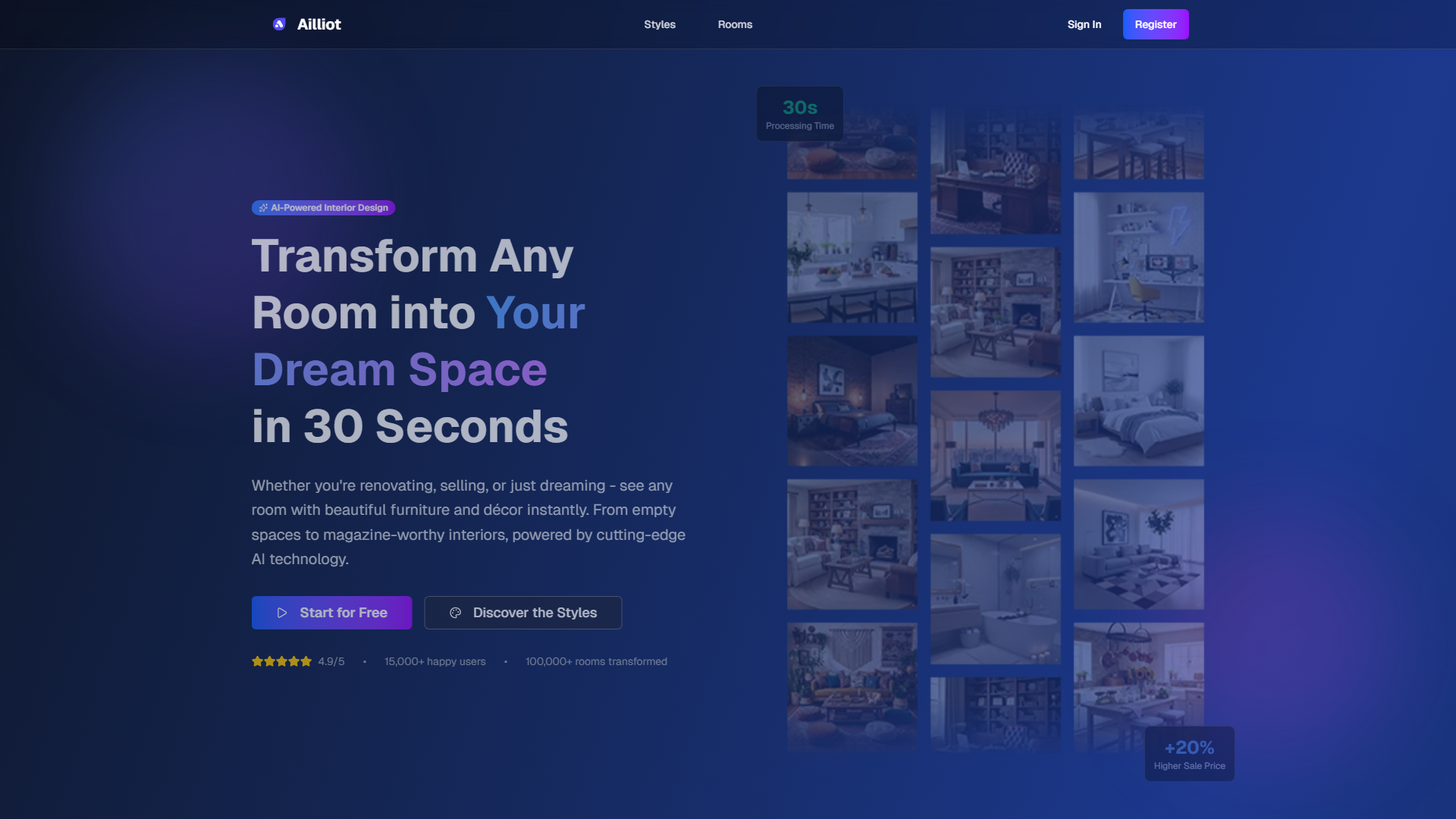Click the sparkle icon on AI-Powered badge
This screenshot has width=1456, height=819.
coord(263,208)
